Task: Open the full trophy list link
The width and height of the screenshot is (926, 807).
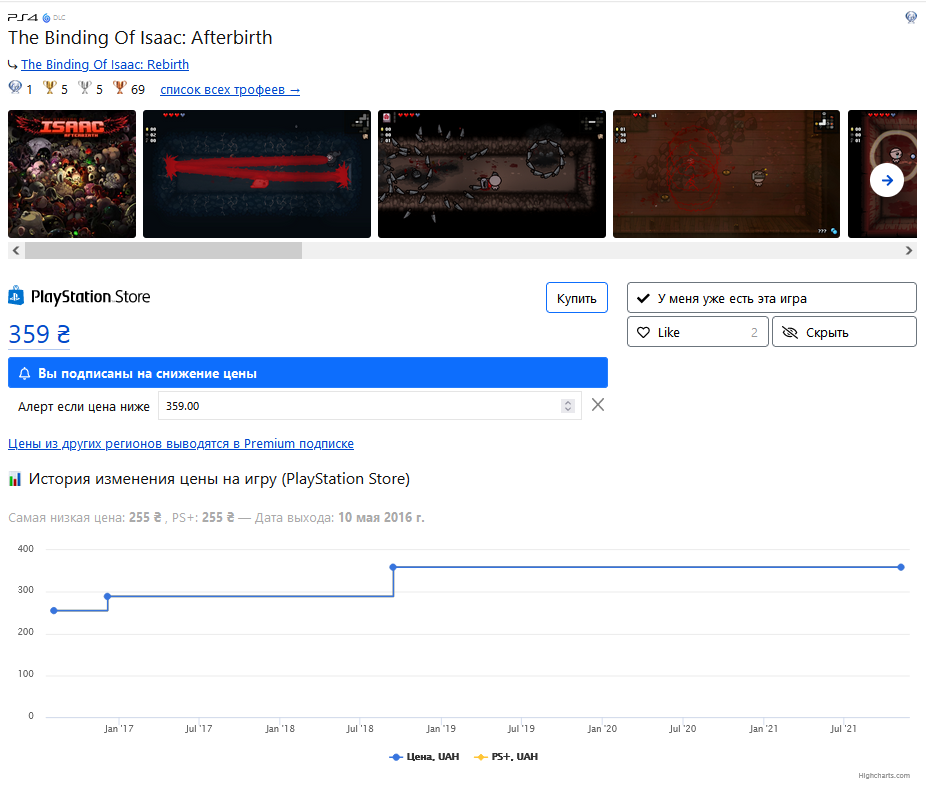Action: [x=230, y=90]
